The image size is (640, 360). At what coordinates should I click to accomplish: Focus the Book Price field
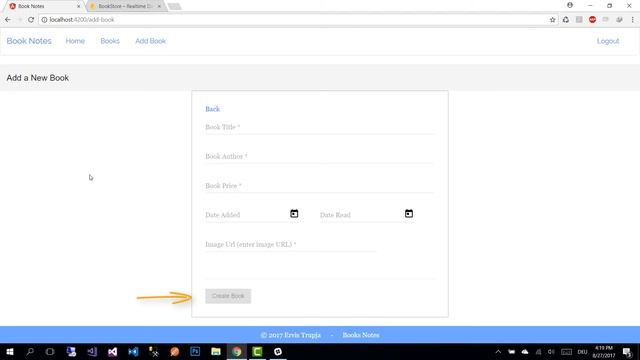[x=320, y=186]
